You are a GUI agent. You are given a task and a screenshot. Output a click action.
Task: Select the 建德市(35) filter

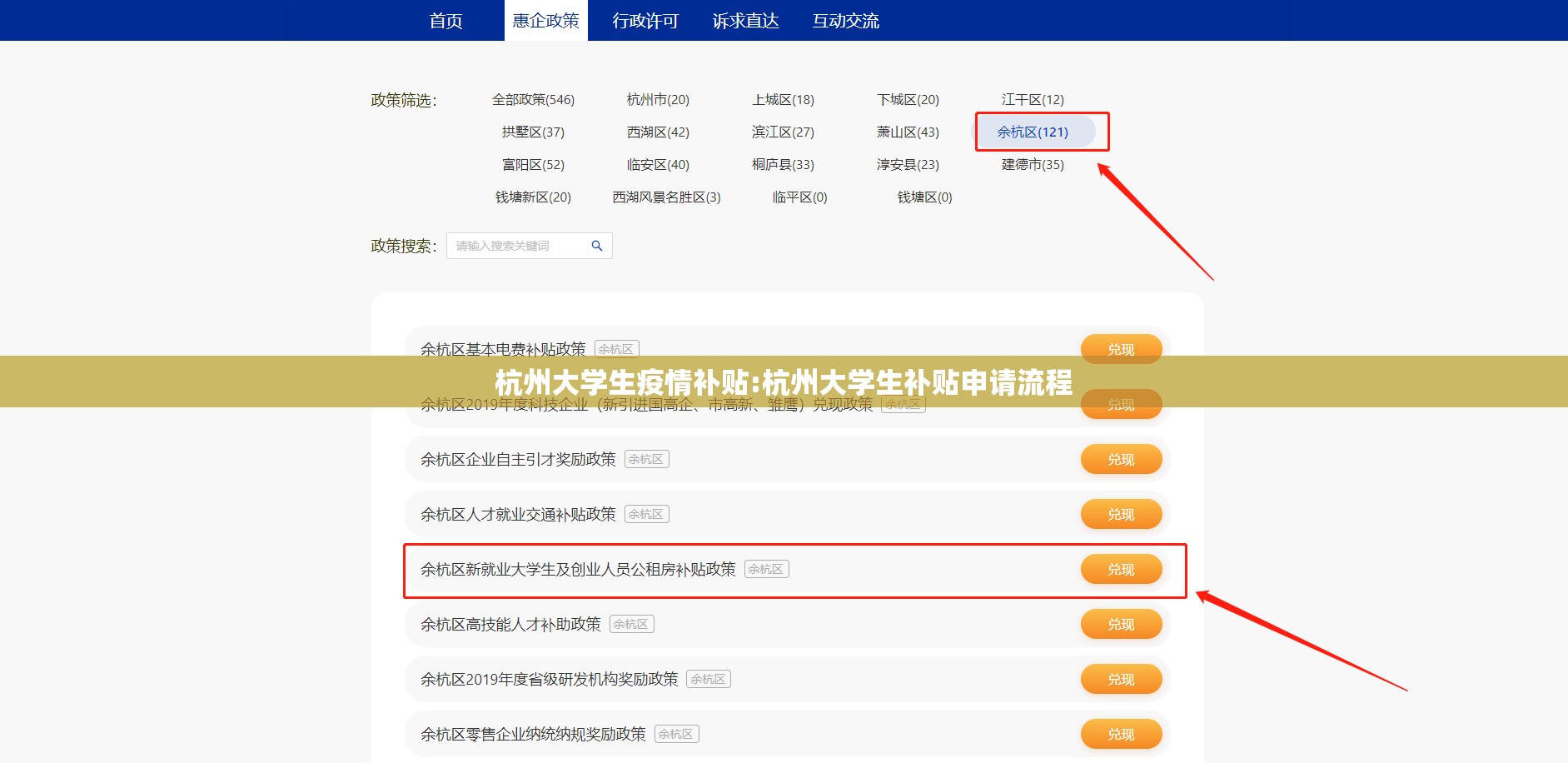(x=1033, y=165)
